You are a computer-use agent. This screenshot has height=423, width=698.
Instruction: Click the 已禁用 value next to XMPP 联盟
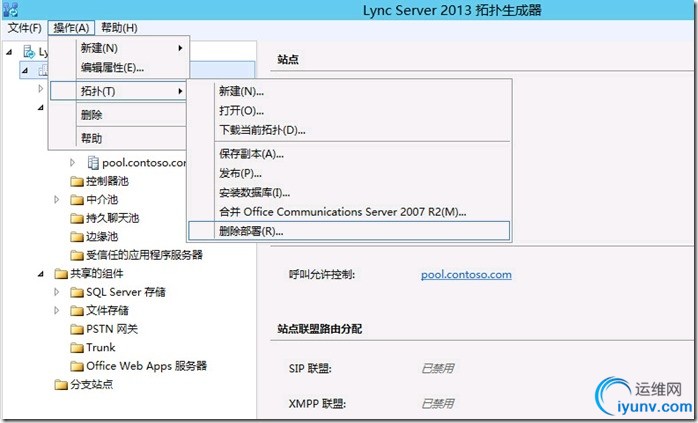point(438,404)
